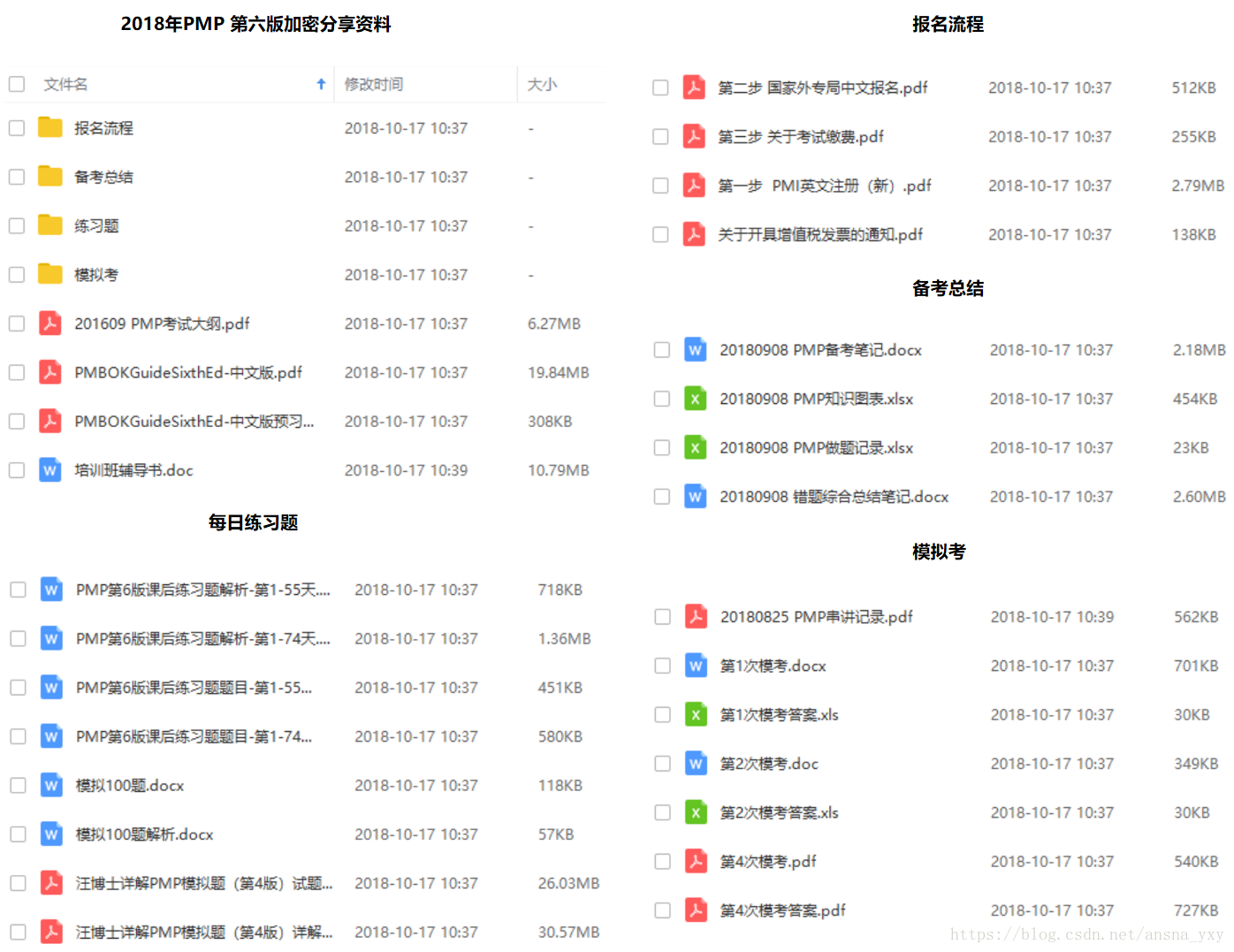This screenshot has height=952, width=1234.
Task: Click Word icon of 第2次模考.doc
Action: (x=697, y=763)
